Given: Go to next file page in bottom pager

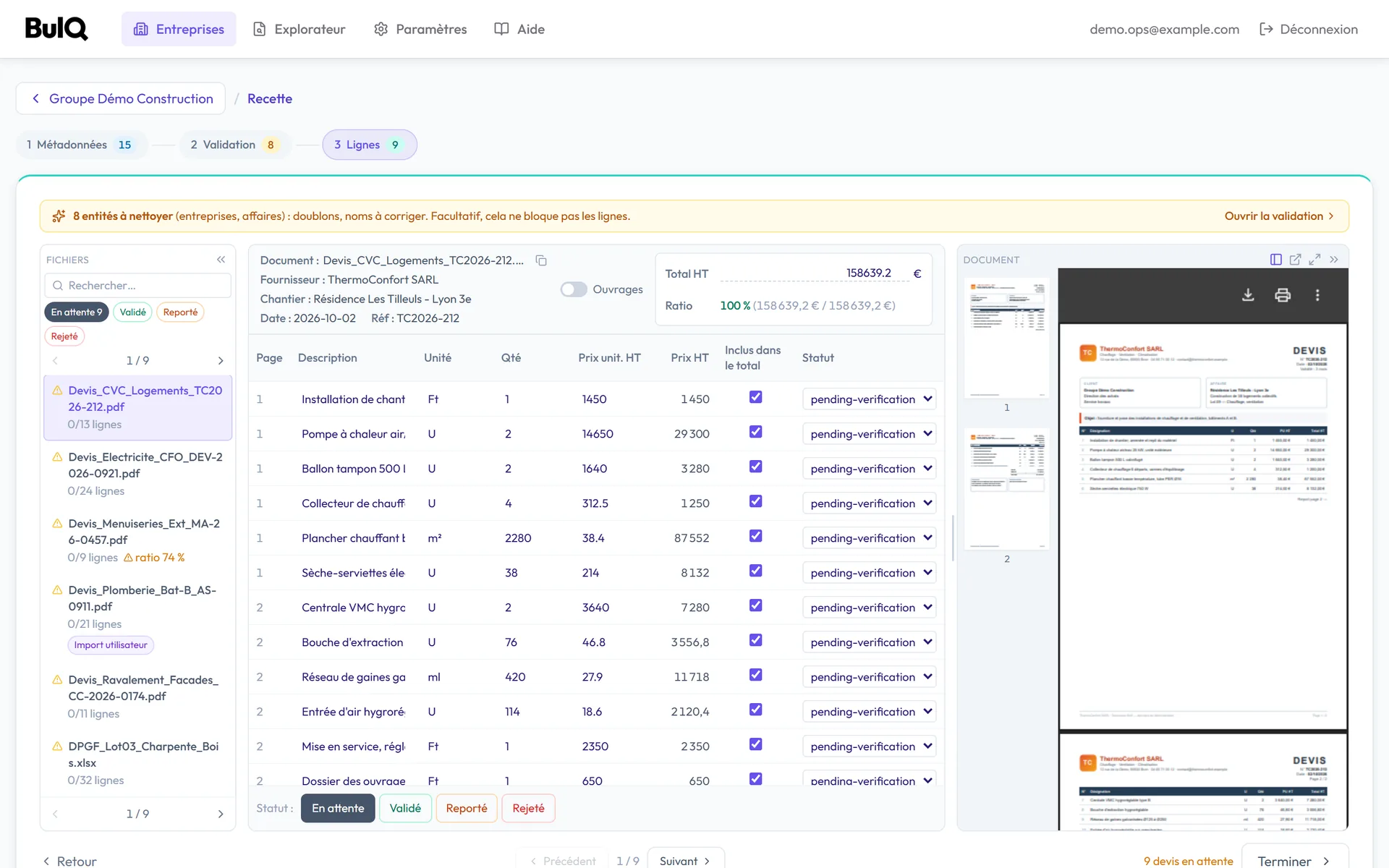Looking at the screenshot, I should pos(221,814).
